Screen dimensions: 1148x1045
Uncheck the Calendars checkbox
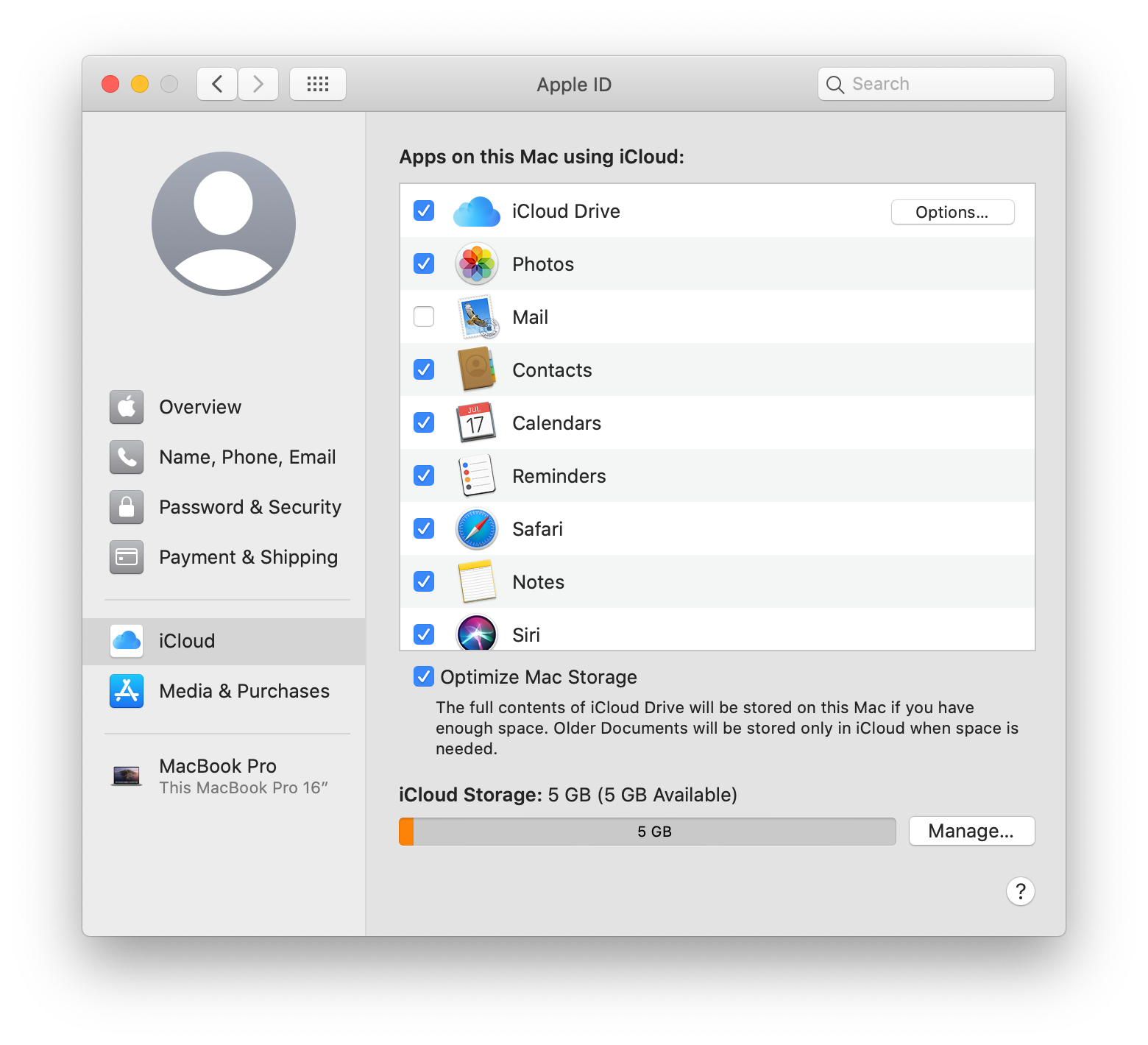[424, 422]
